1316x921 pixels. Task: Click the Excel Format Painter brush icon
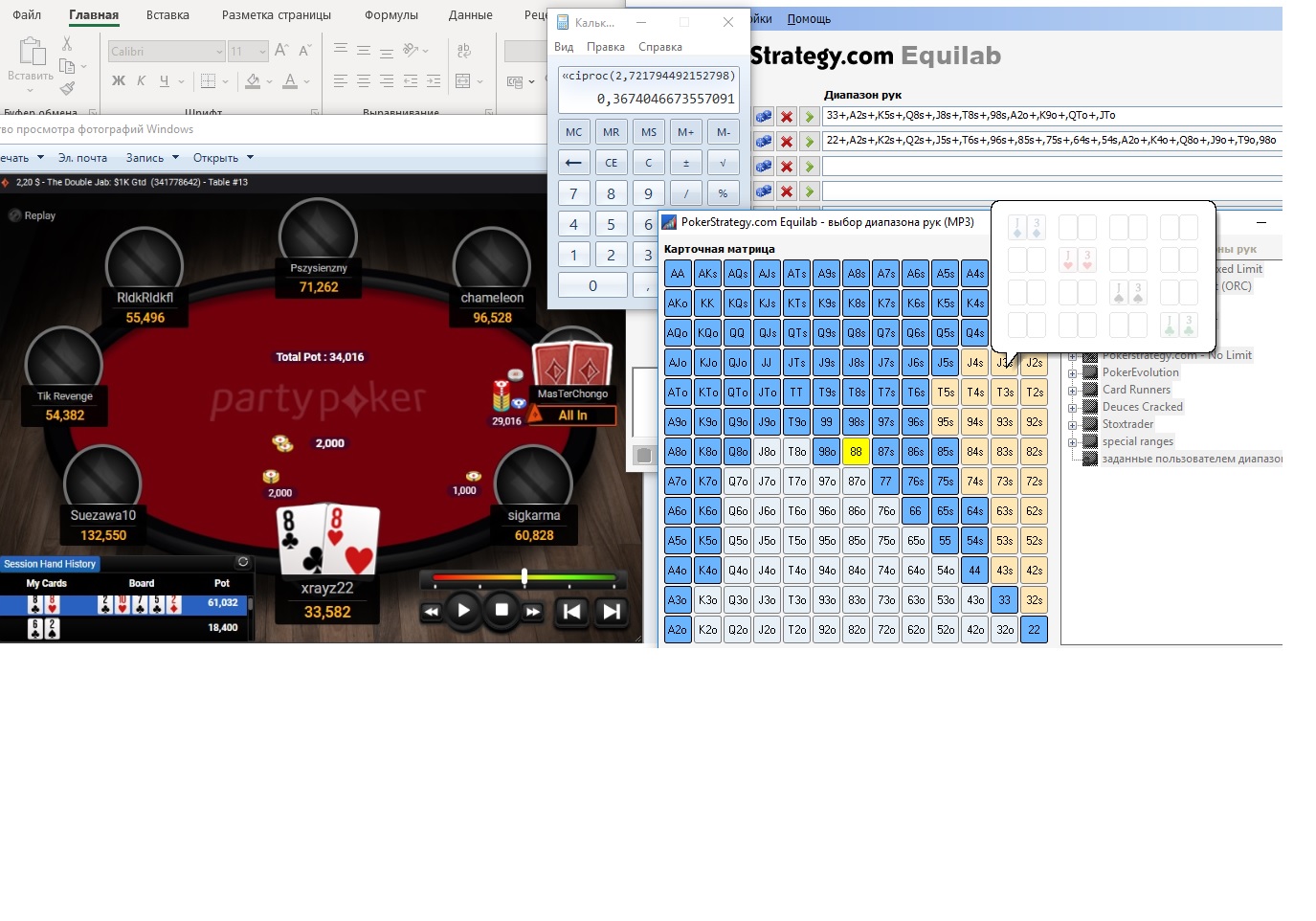click(x=67, y=88)
